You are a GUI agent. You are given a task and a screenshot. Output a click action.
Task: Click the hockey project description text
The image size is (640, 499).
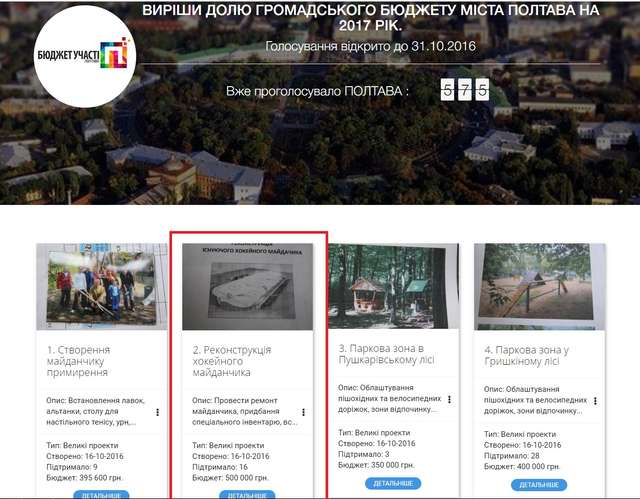244,411
